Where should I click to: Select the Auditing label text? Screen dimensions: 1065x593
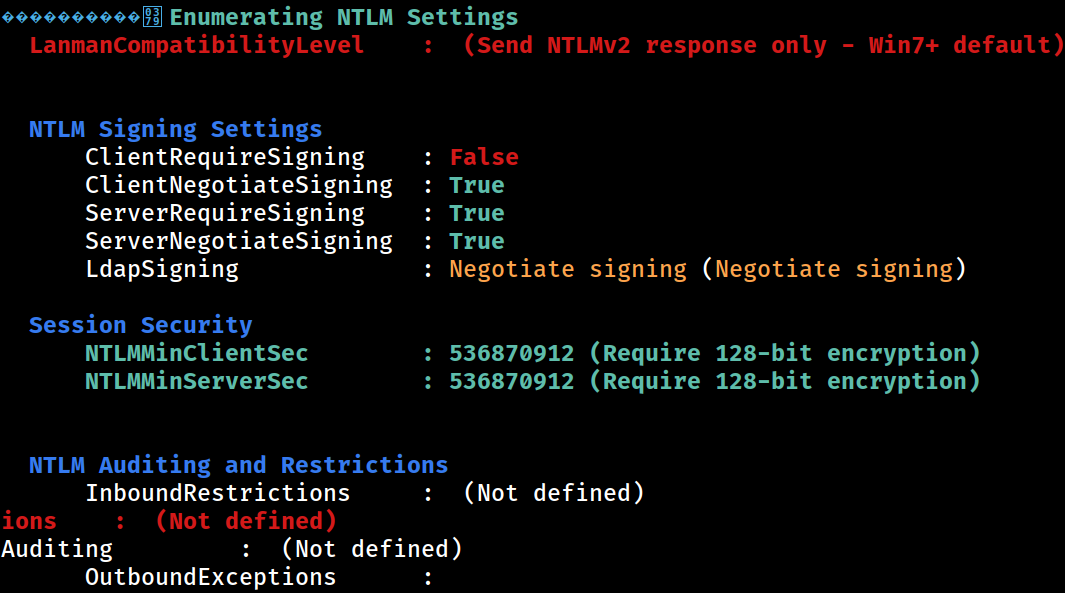click(57, 549)
